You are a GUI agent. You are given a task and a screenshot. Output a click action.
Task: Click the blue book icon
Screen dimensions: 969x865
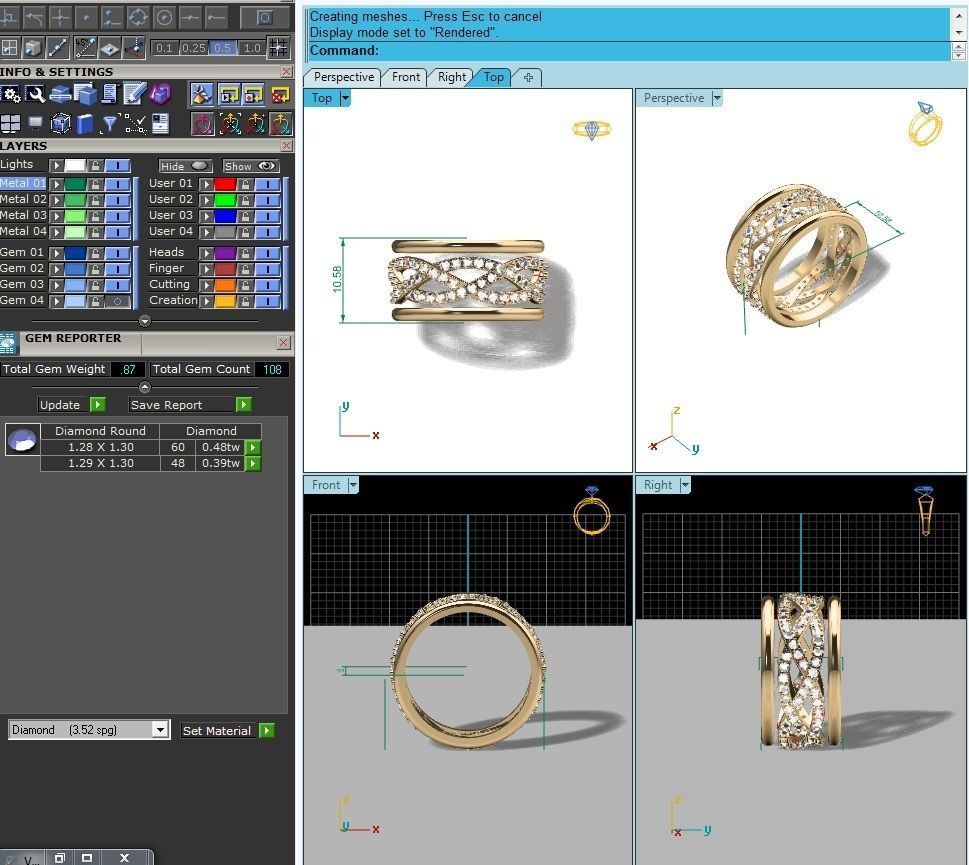(85, 124)
